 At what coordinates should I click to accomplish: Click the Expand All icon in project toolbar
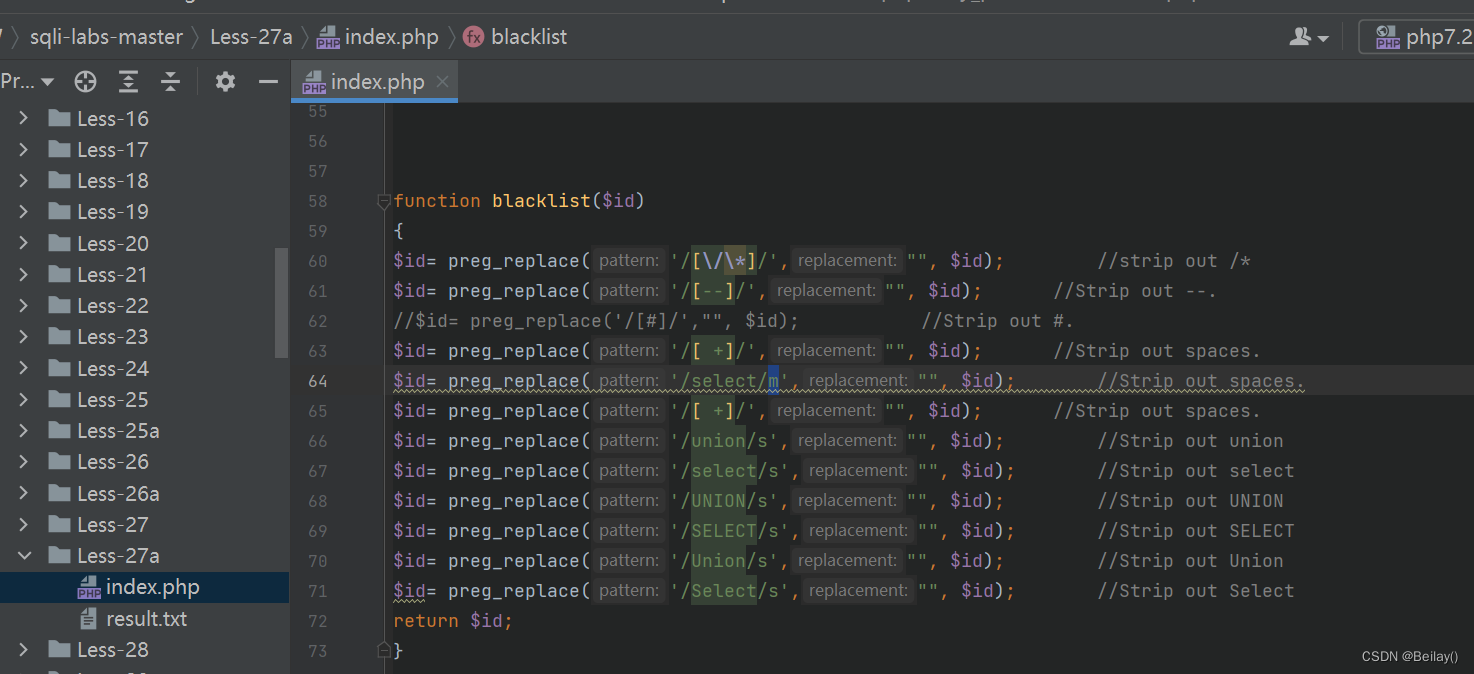pyautogui.click(x=128, y=82)
